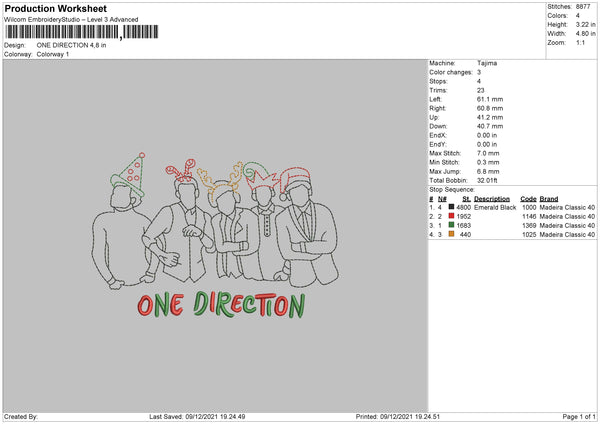Click the 'Emerald Black' description cell
This screenshot has width=600, height=424.
tap(495, 207)
